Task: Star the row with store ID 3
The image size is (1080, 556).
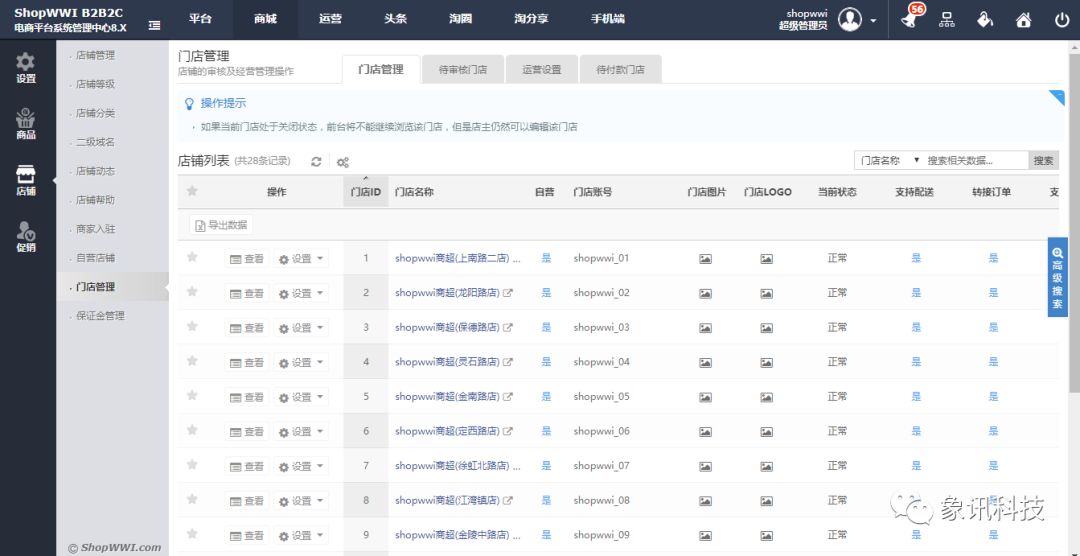Action: click(192, 326)
